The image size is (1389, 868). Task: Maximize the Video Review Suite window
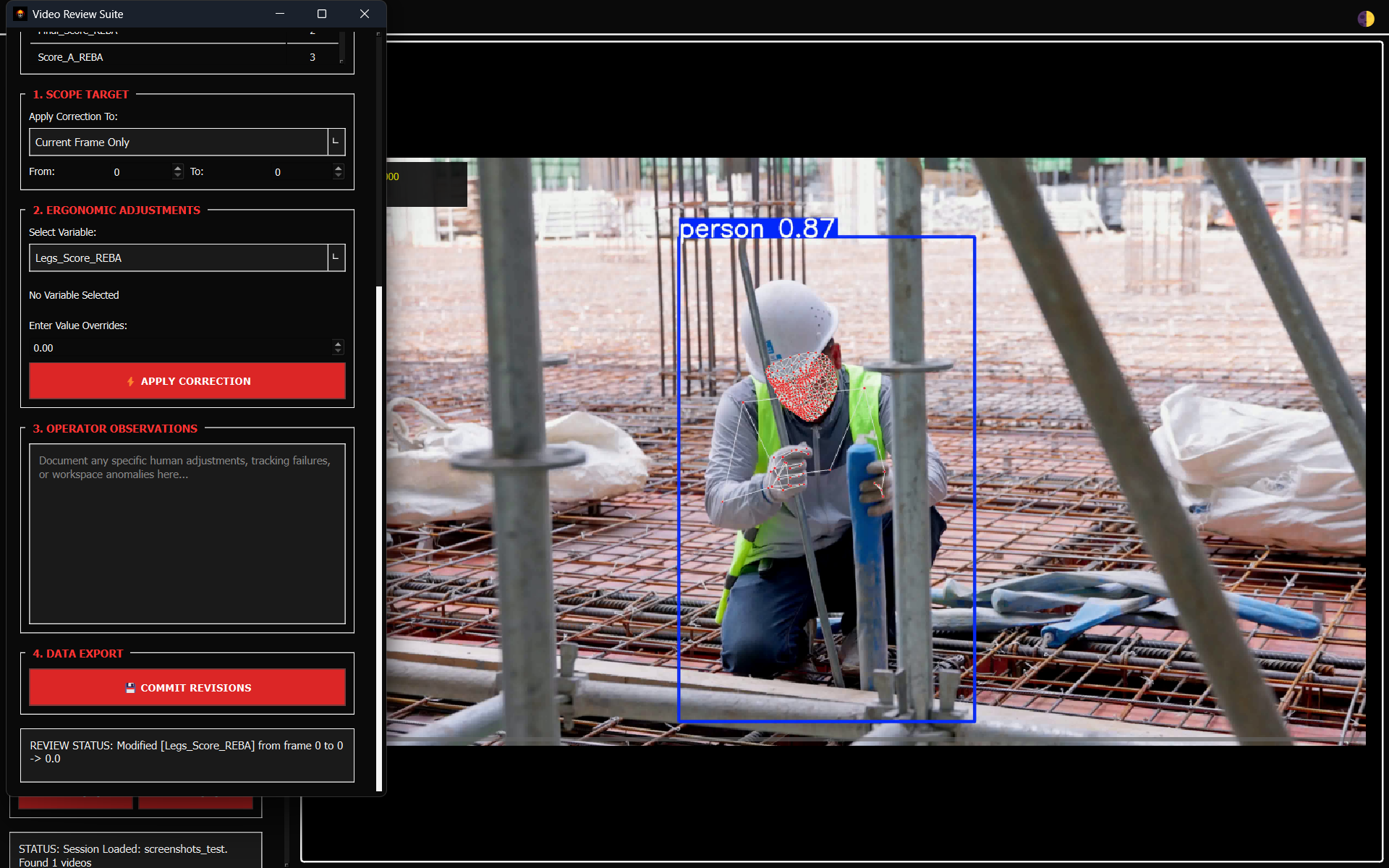pyautogui.click(x=322, y=14)
